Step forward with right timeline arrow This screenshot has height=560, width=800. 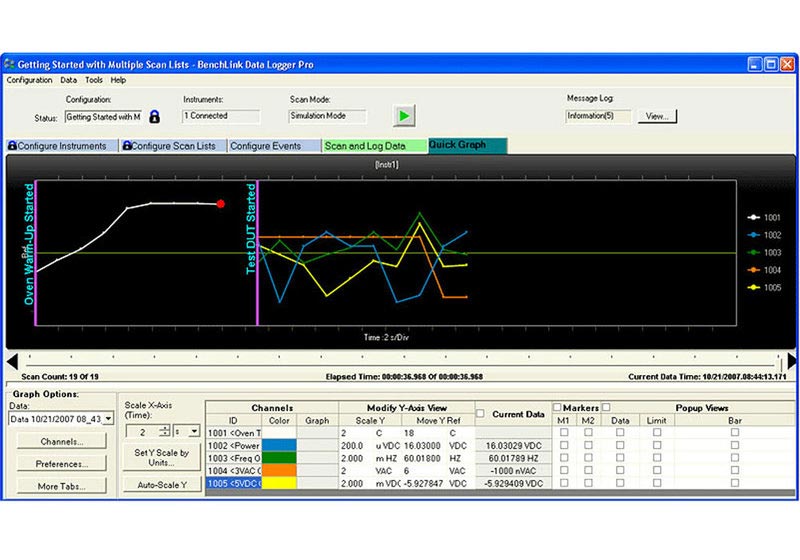click(791, 361)
